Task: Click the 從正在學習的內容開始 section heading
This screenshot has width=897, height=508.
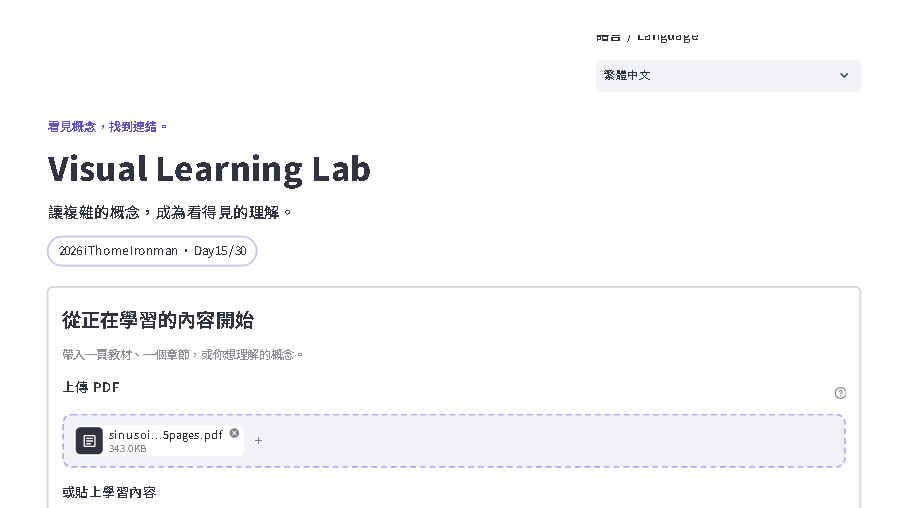Action: pos(158,320)
